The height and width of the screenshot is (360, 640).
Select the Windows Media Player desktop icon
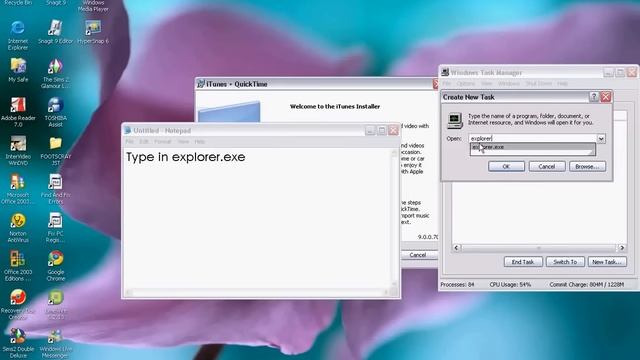93,6
